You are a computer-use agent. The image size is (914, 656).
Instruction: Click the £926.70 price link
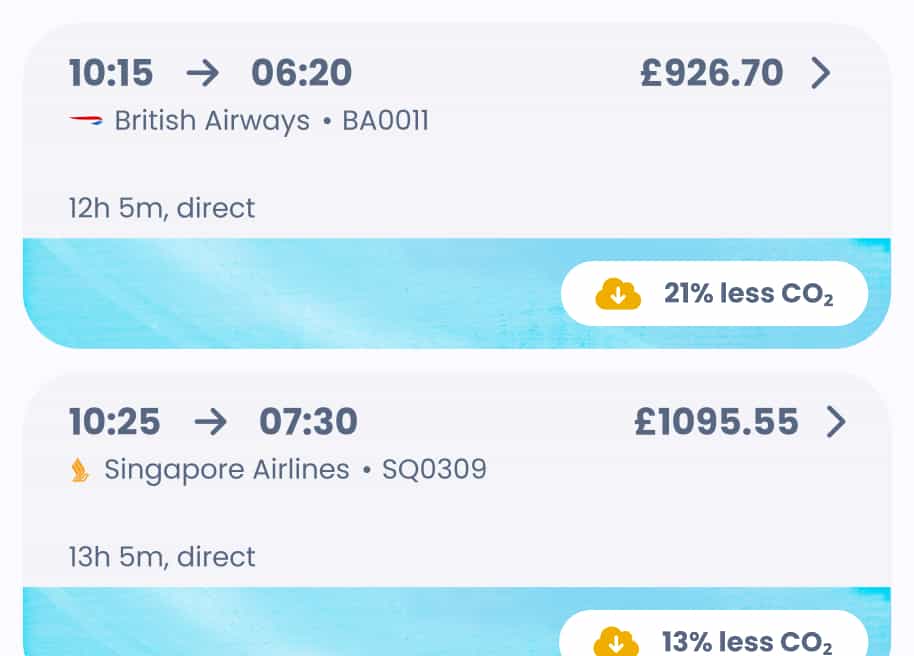coord(713,73)
